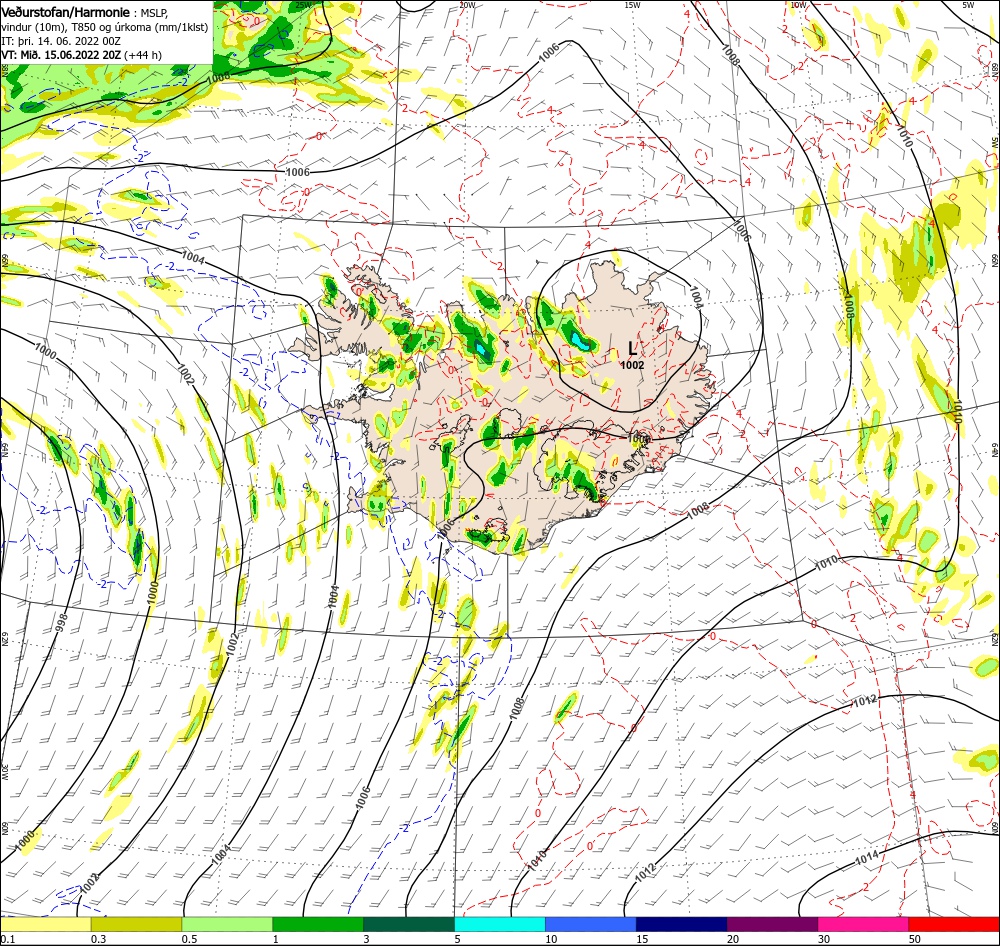The width and height of the screenshot is (1000, 946).
Task: Click the pink 30–50 legend swatch
Action: [x=863, y=924]
